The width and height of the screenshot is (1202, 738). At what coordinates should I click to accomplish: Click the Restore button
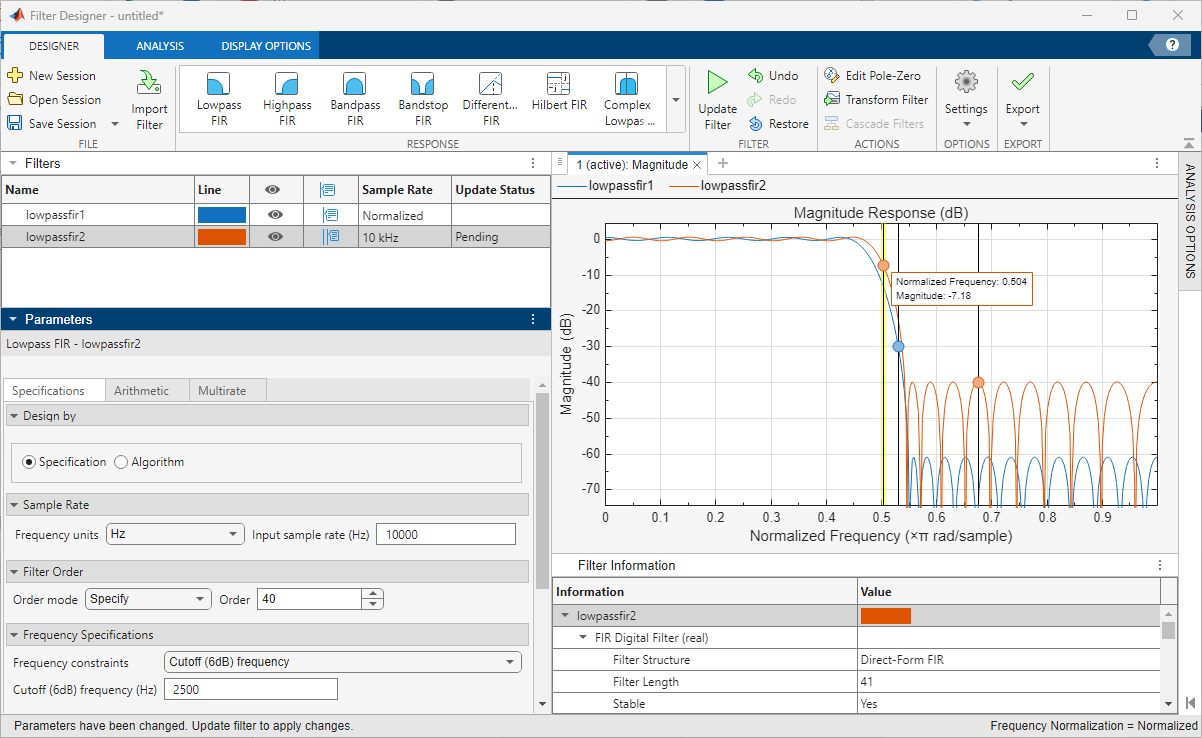click(x=778, y=124)
